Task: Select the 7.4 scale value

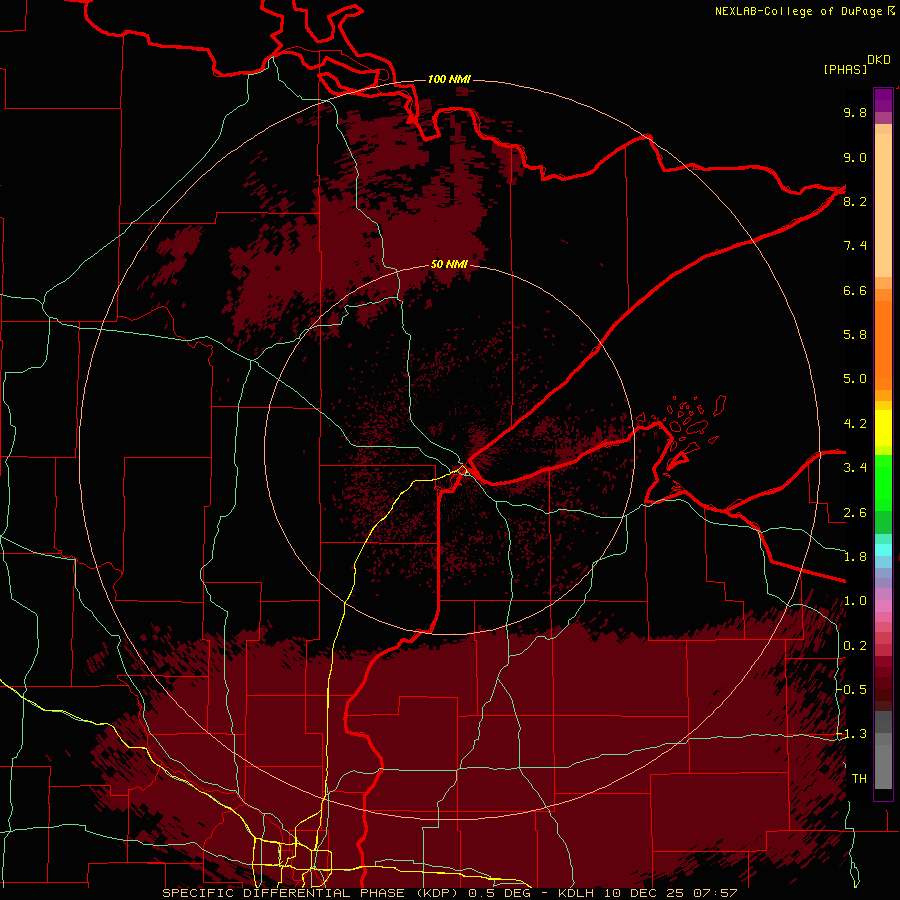Action: coord(855,246)
